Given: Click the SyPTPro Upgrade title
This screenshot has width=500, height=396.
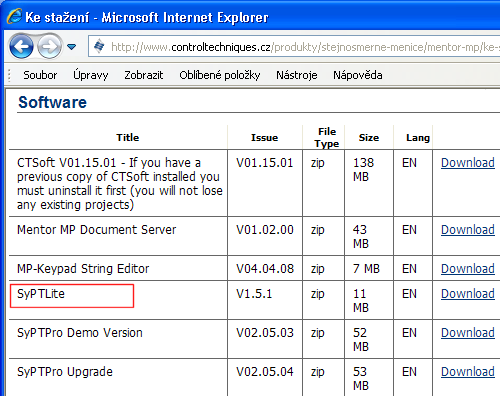Looking at the screenshot, I should click(65, 372).
